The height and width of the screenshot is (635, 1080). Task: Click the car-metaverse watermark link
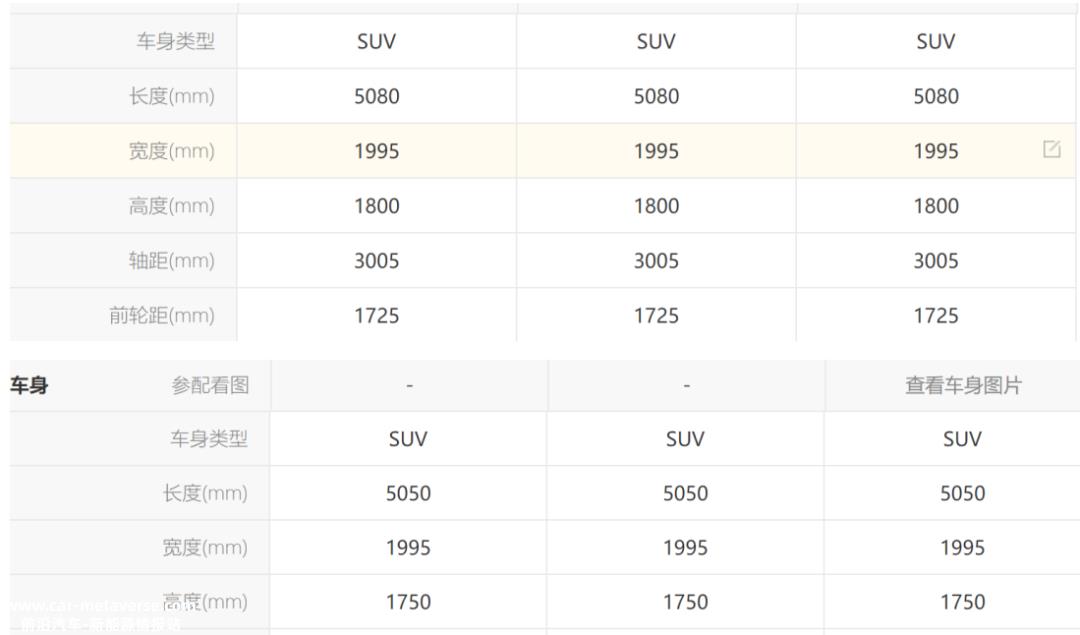(96, 606)
